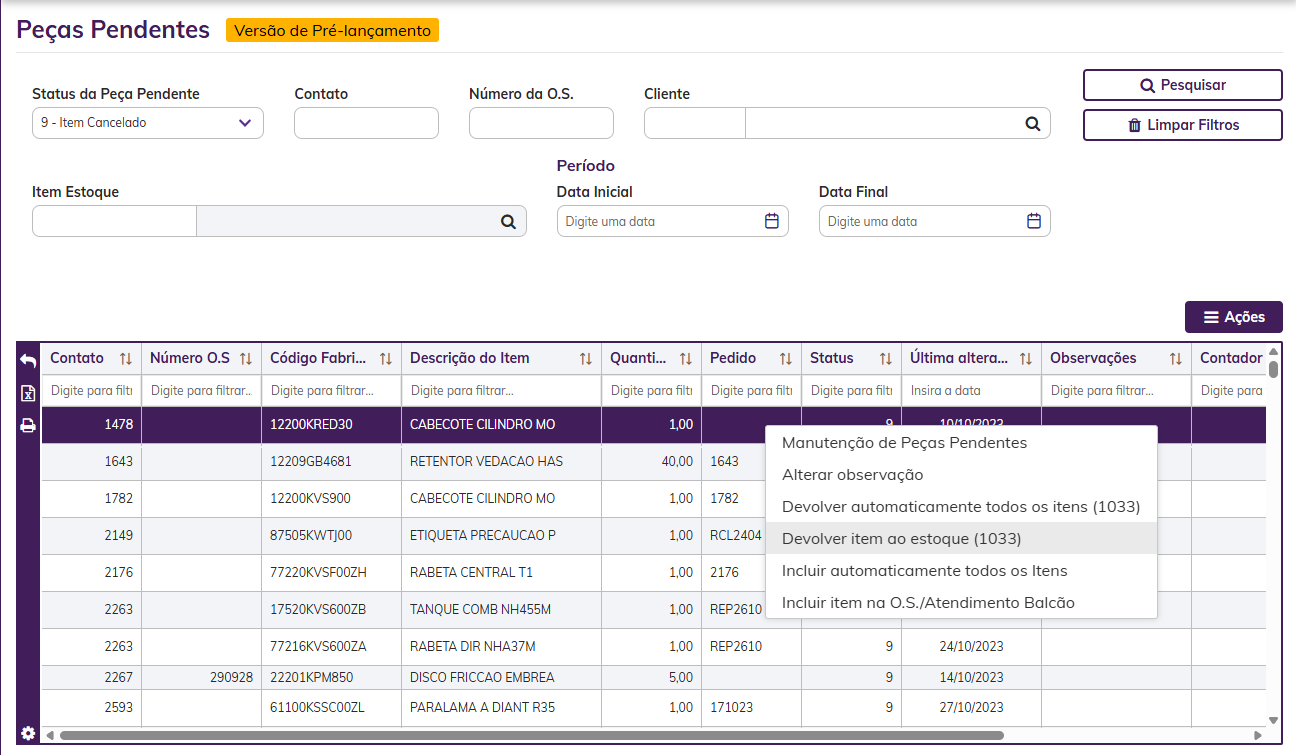Sort the Status column arrows
Image resolution: width=1296 pixels, height=755 pixels.
click(x=886, y=359)
